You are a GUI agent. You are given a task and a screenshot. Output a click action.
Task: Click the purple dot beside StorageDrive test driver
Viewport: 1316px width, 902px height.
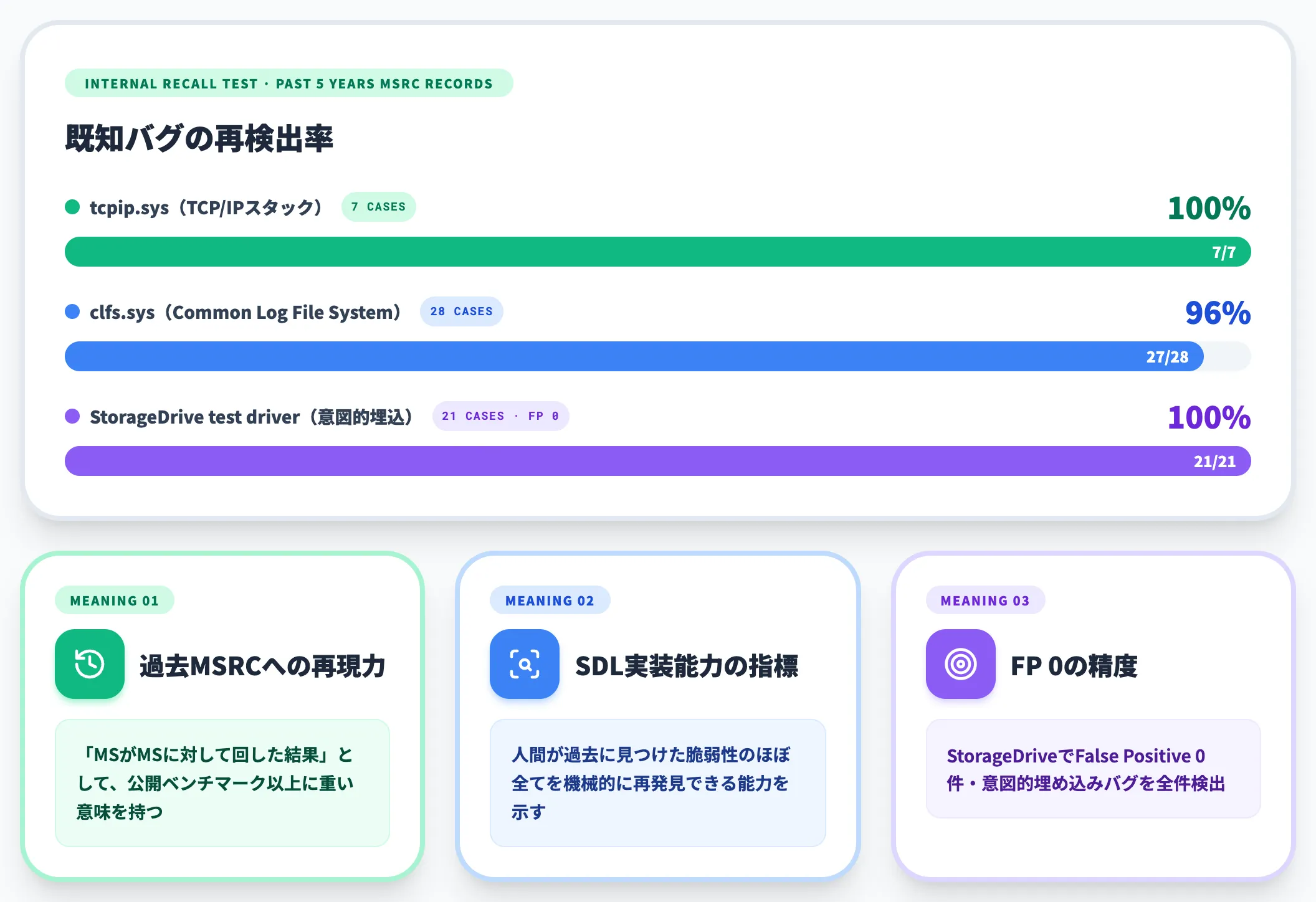(72, 416)
